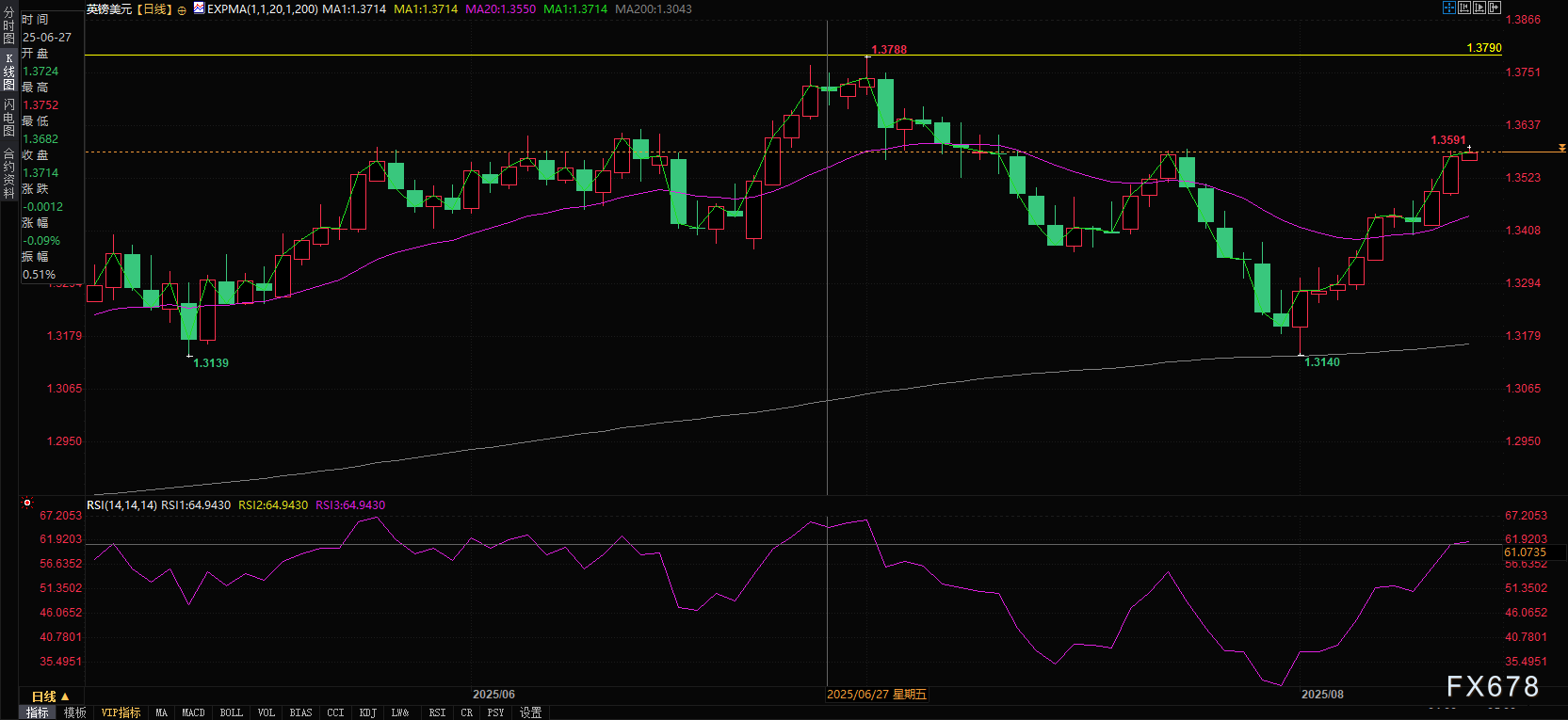Open 设置 in the indicator bar
Viewport: 1568px width, 720px height.
[530, 712]
